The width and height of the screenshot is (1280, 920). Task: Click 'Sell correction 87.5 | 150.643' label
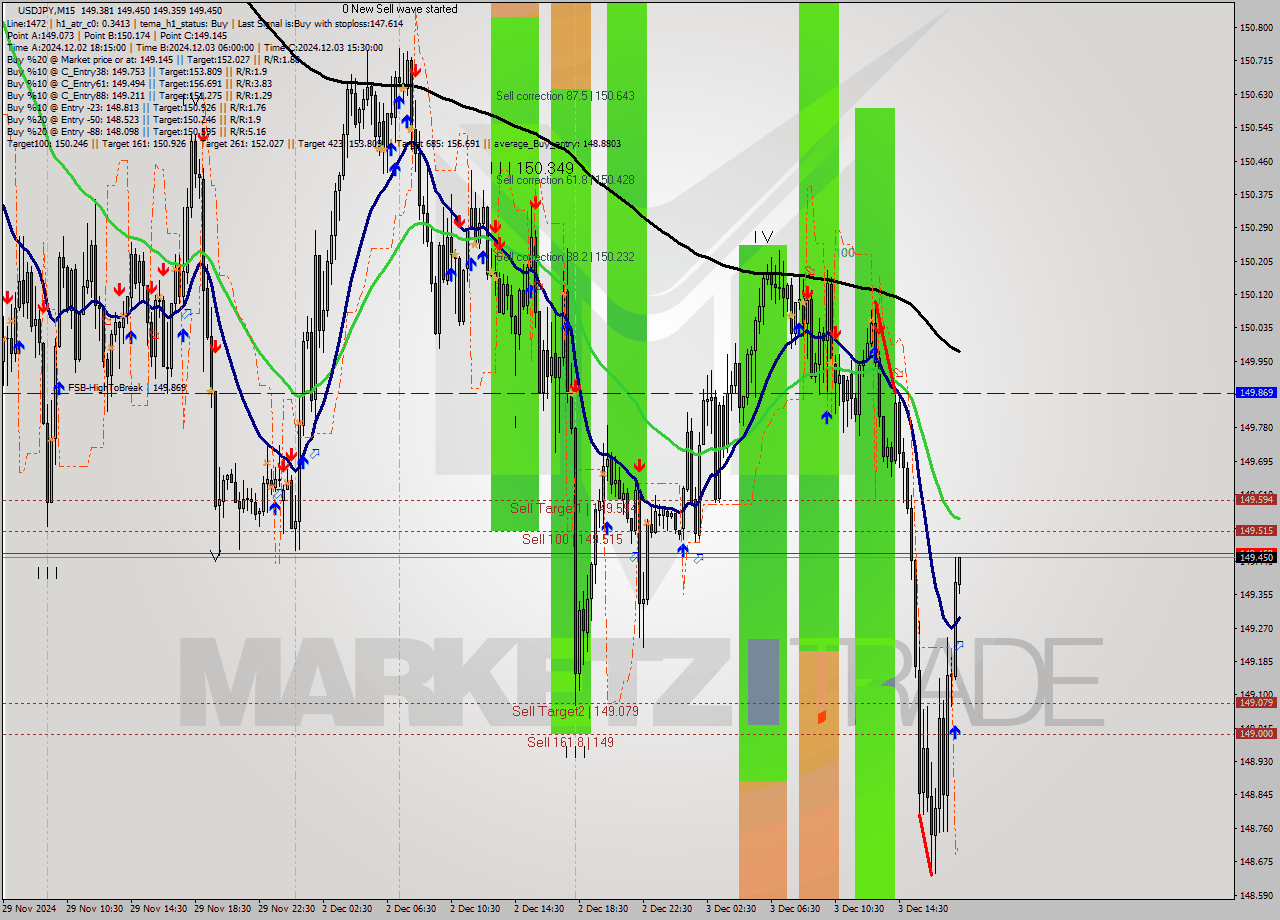[565, 96]
